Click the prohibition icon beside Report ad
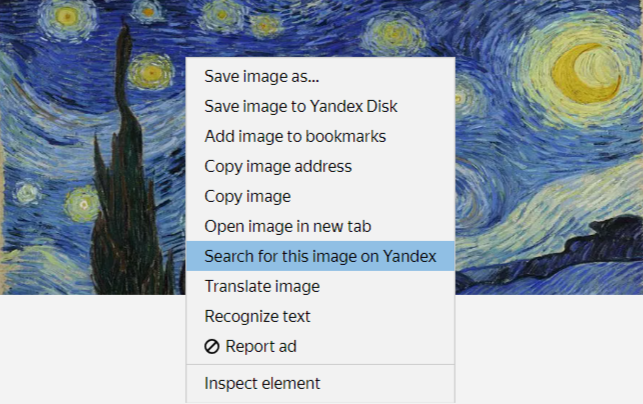 [x=212, y=347]
